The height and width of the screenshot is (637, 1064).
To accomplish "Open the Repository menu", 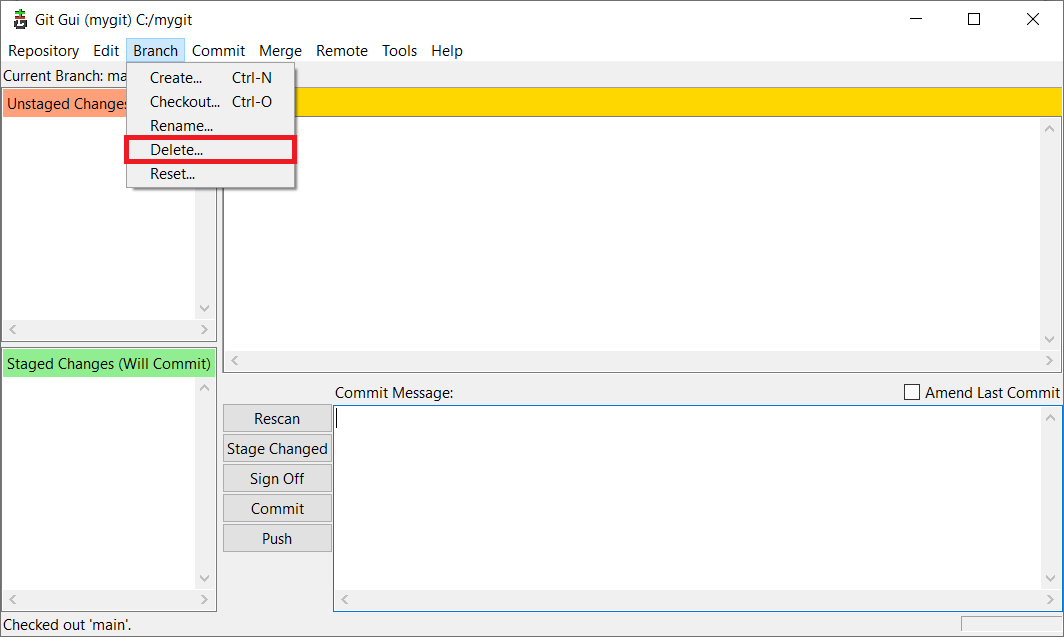I will [x=43, y=51].
